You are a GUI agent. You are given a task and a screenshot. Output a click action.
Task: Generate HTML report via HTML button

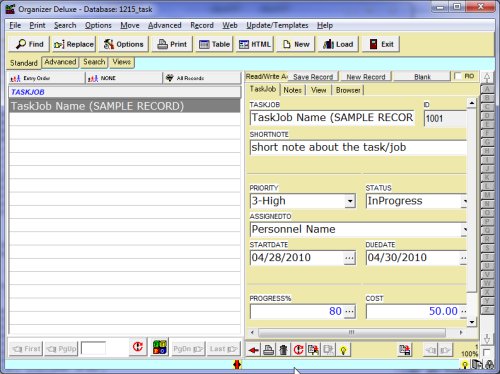(255, 44)
